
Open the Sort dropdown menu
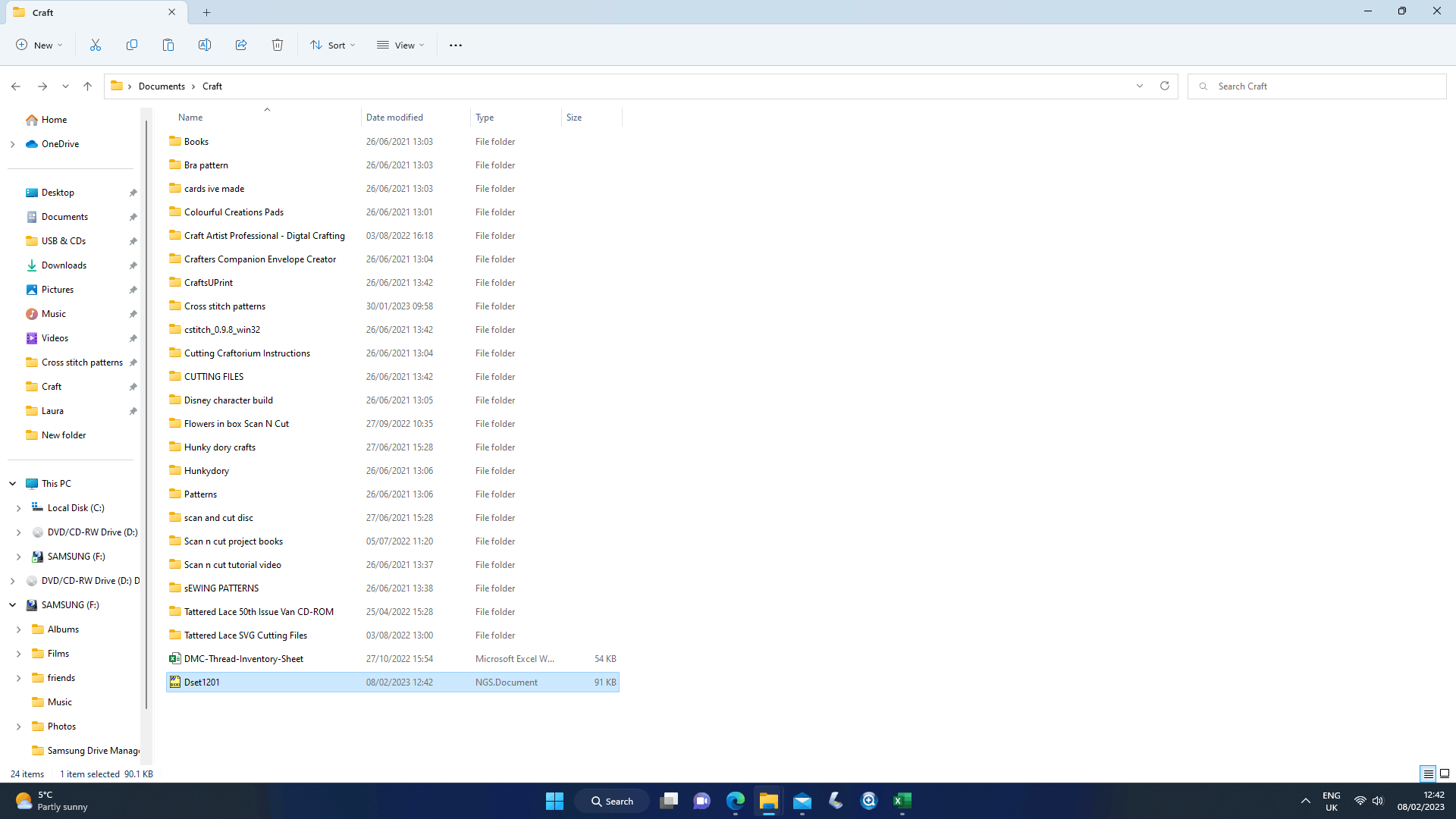click(x=332, y=45)
